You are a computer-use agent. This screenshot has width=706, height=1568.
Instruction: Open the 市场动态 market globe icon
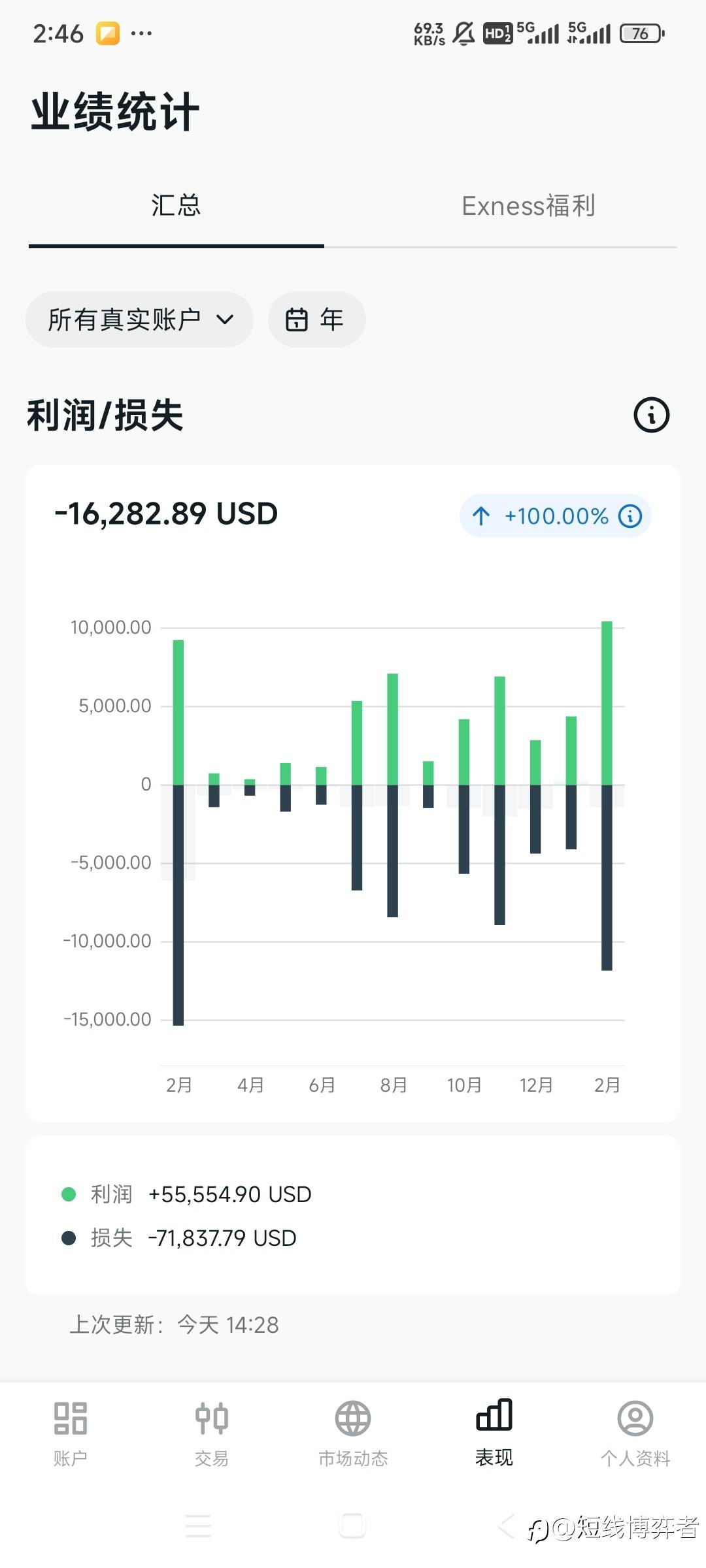(353, 1418)
